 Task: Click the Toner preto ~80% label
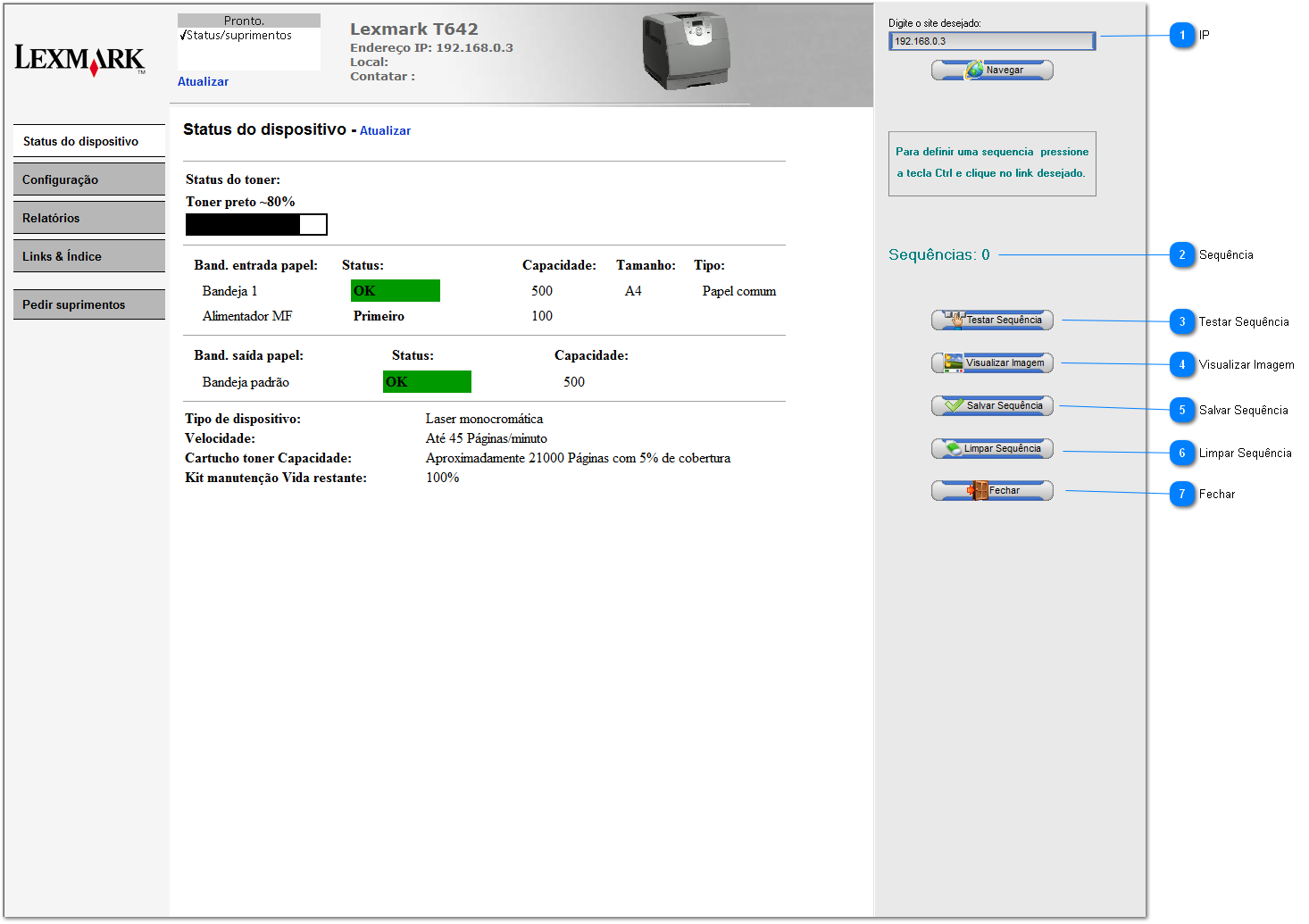(240, 202)
